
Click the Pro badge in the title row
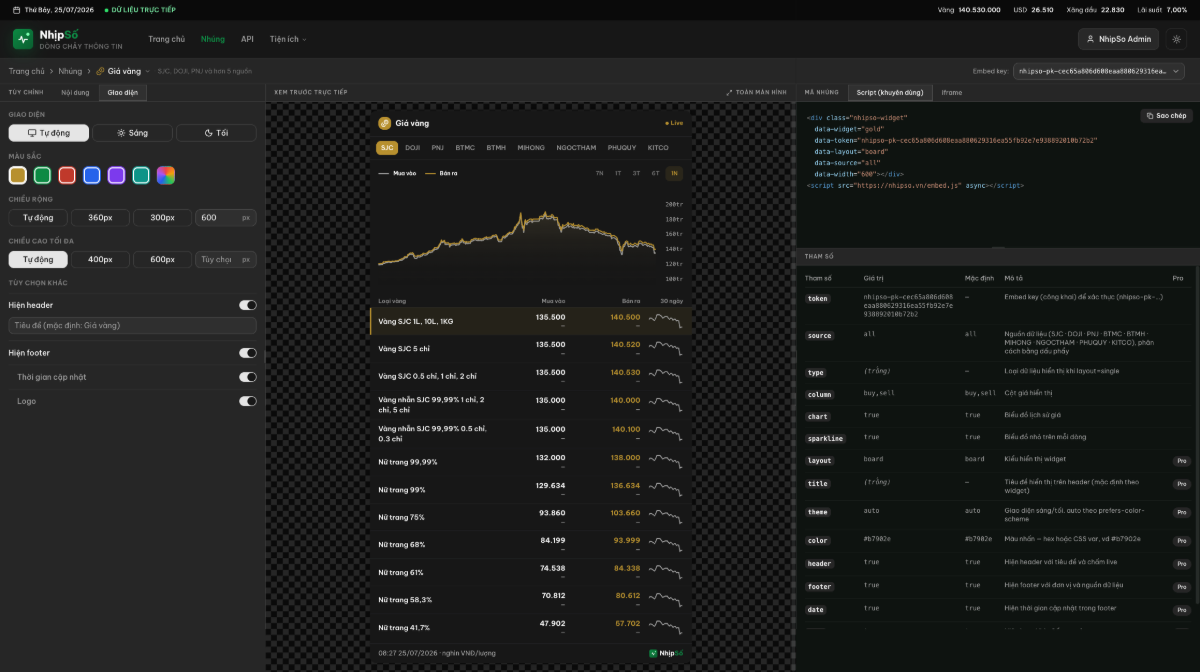pos(1181,485)
